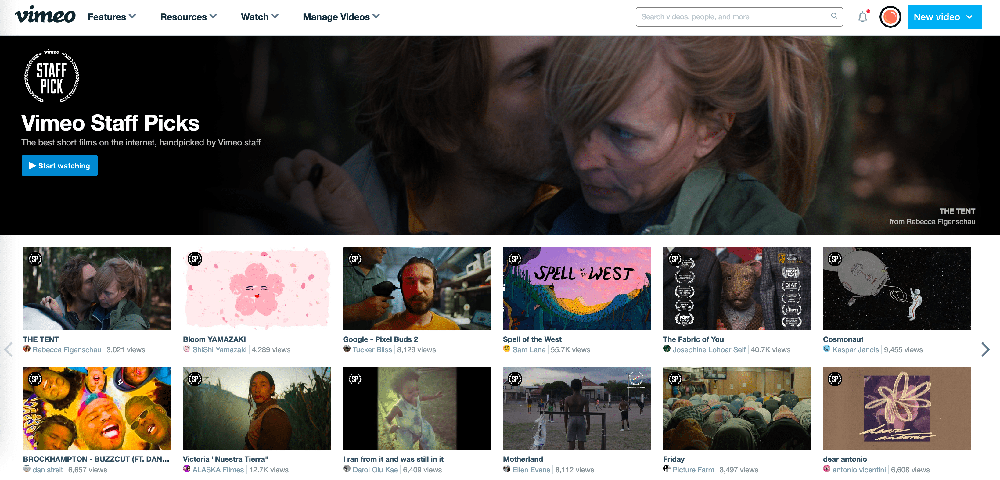Click the '12.7K views' count text
The width and height of the screenshot is (1000, 480).
click(269, 469)
